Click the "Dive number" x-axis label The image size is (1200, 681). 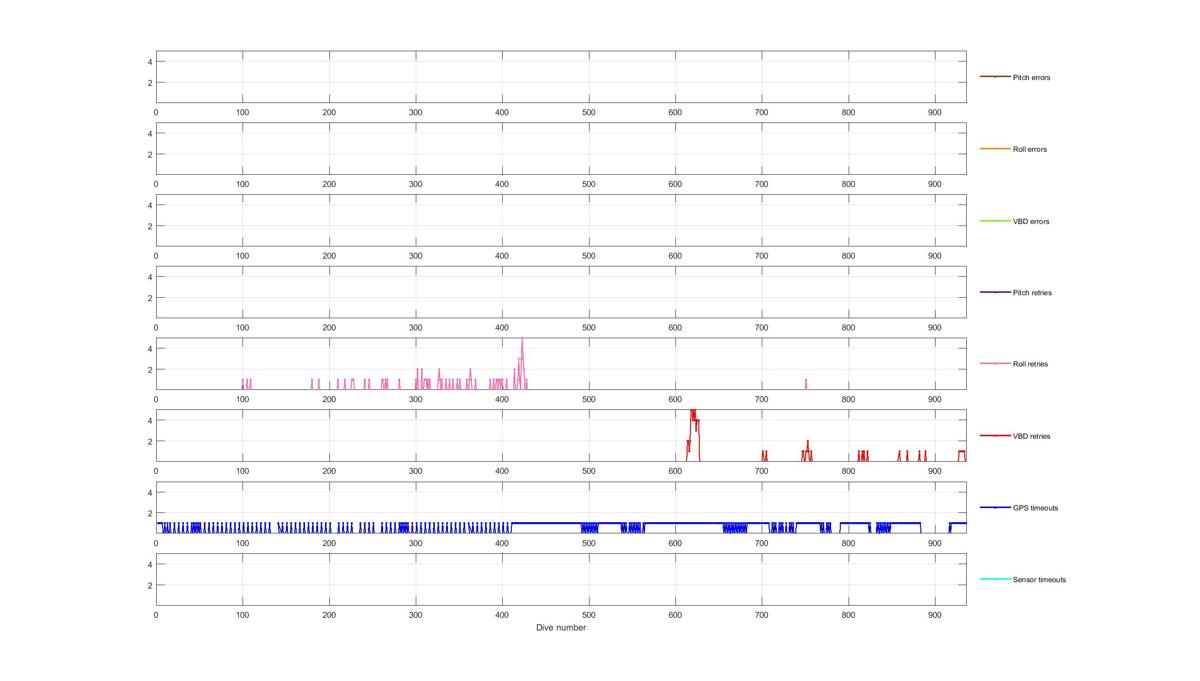(x=561, y=628)
